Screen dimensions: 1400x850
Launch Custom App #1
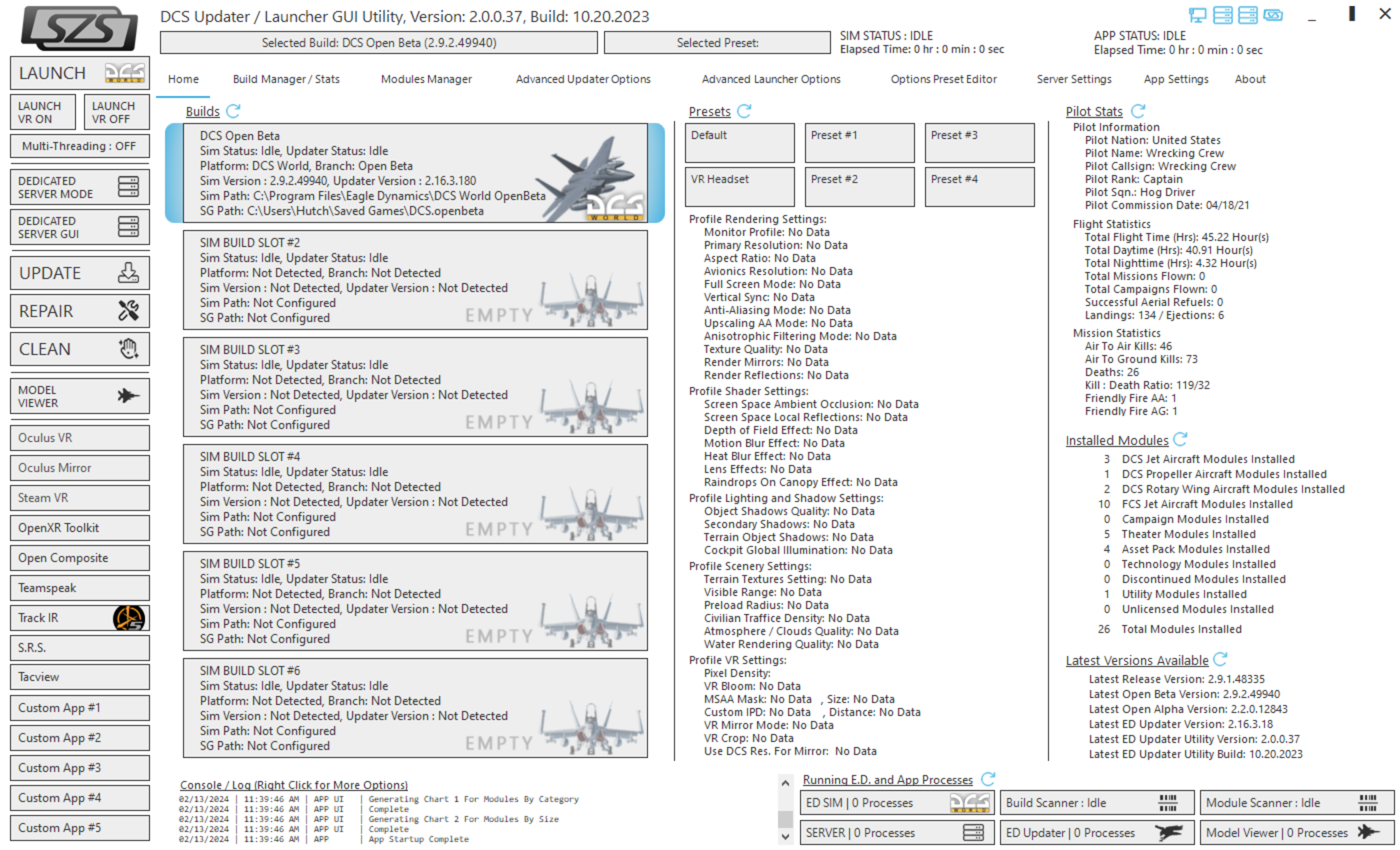[79, 708]
